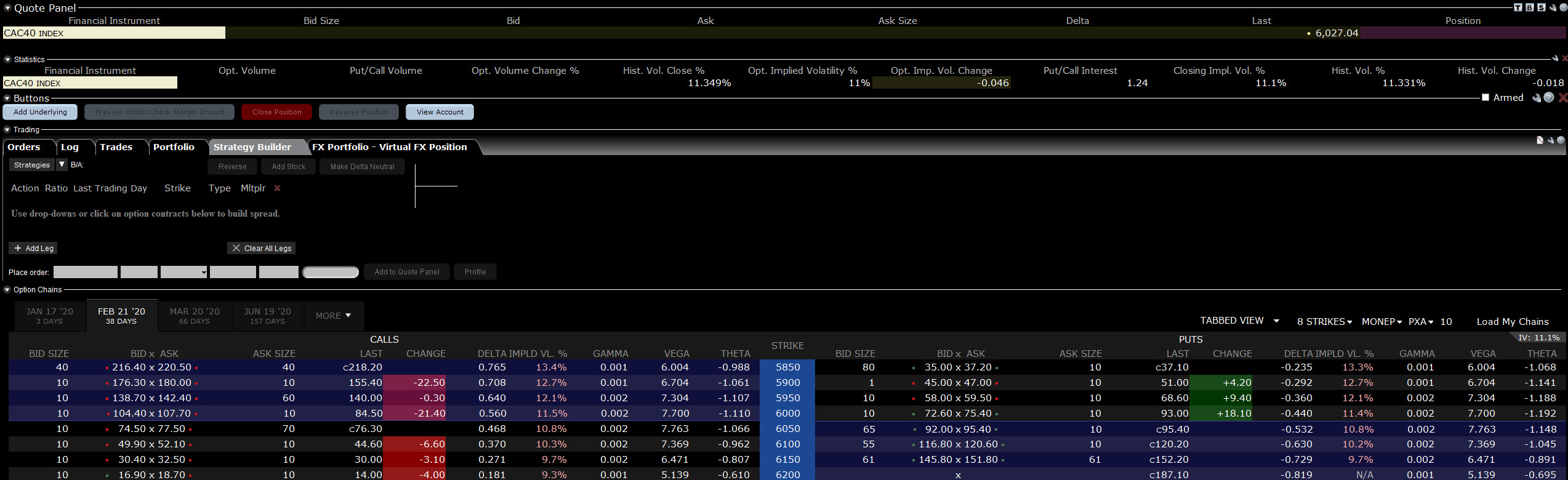Viewport: 1568px width, 480px height.
Task: Click the 5850 strike cell
Action: click(x=787, y=367)
